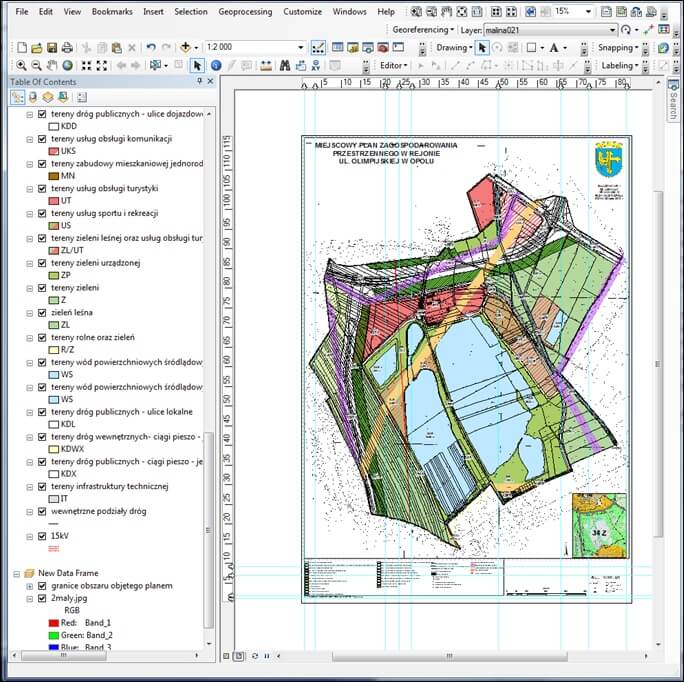Open the Labeling menu button
The height and width of the screenshot is (682, 684).
point(619,65)
